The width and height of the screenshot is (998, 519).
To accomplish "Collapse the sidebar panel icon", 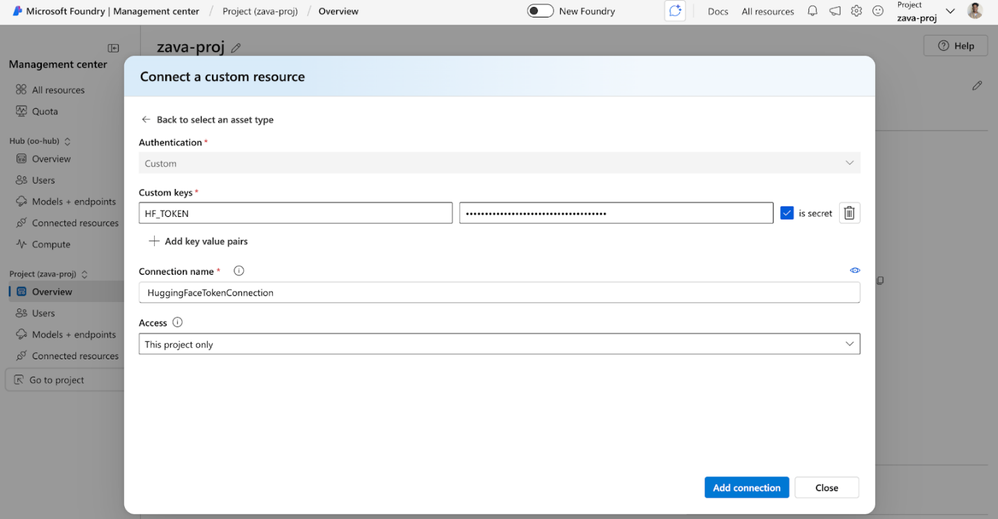I will click(113, 48).
